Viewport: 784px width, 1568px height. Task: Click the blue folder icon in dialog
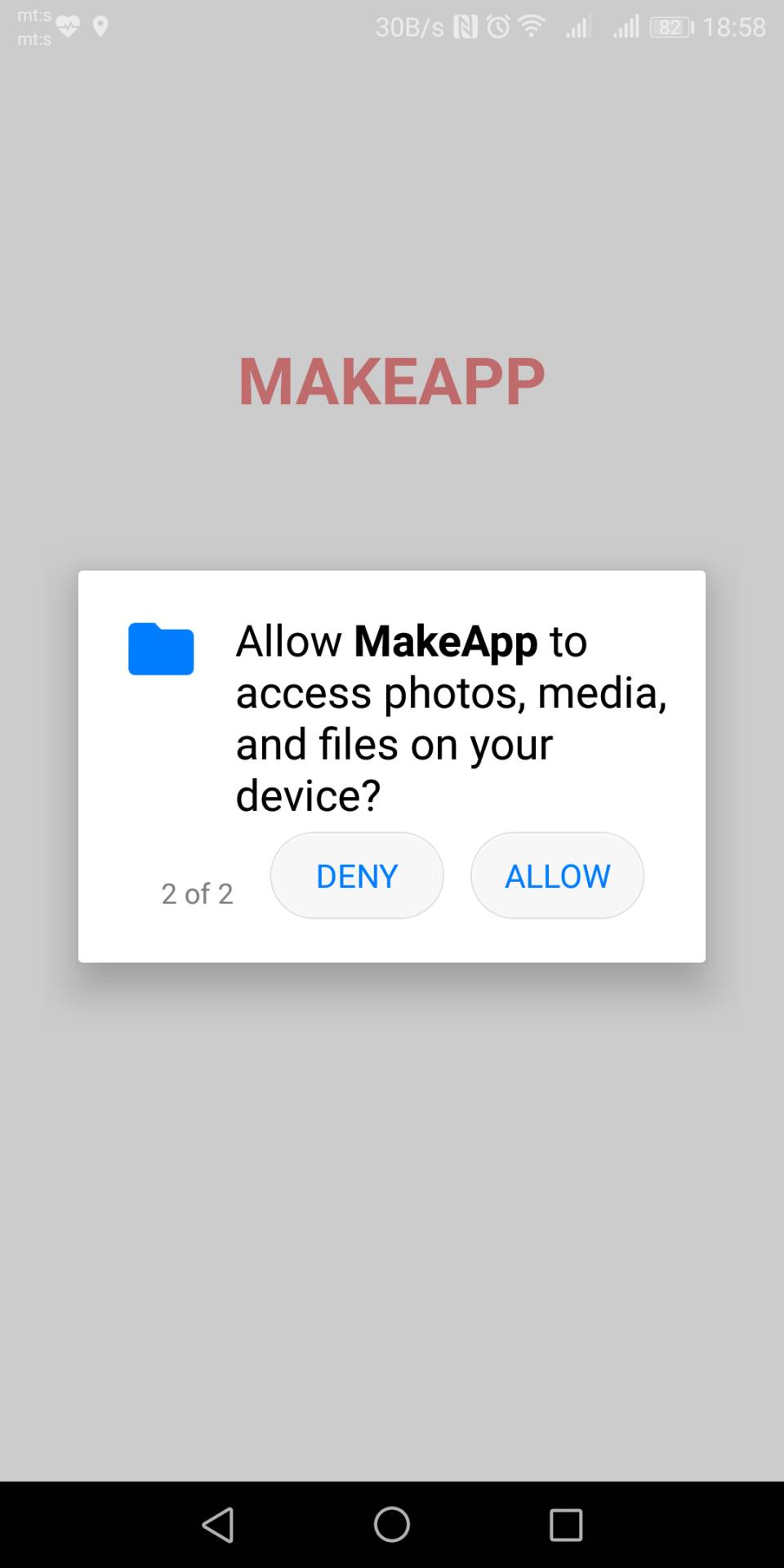161,648
